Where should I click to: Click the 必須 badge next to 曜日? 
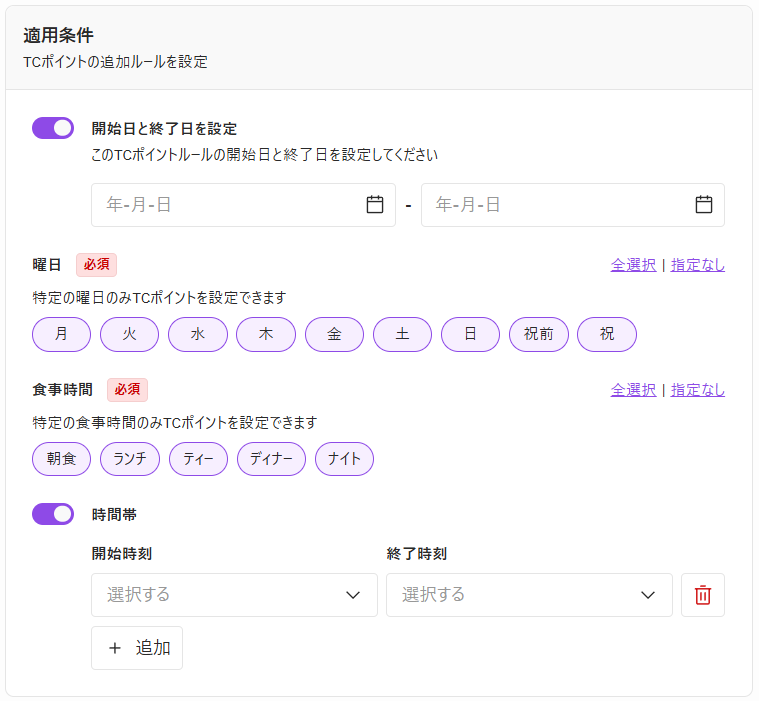tap(96, 265)
